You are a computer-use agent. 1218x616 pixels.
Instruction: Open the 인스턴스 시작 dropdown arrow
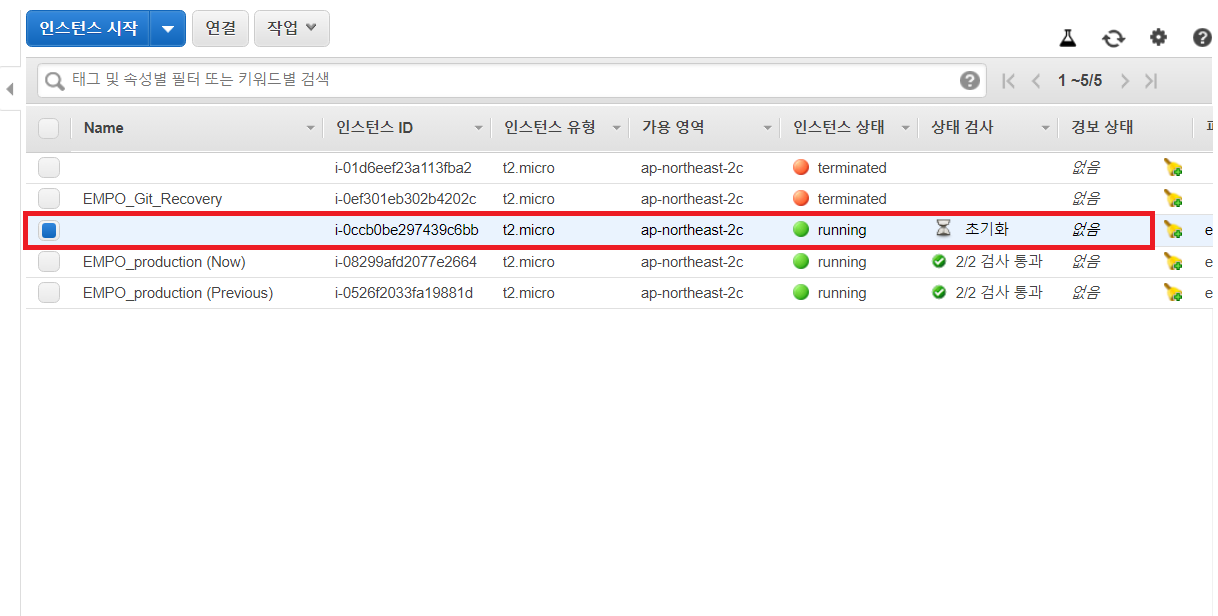[168, 29]
